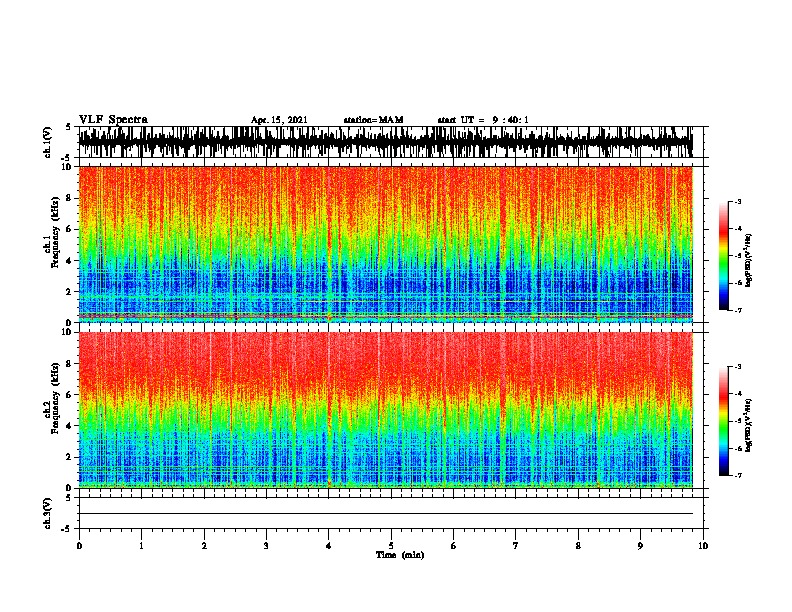This screenshot has width=792, height=612.
Task: Click time-axis tick label "9"
Action: 640,546
